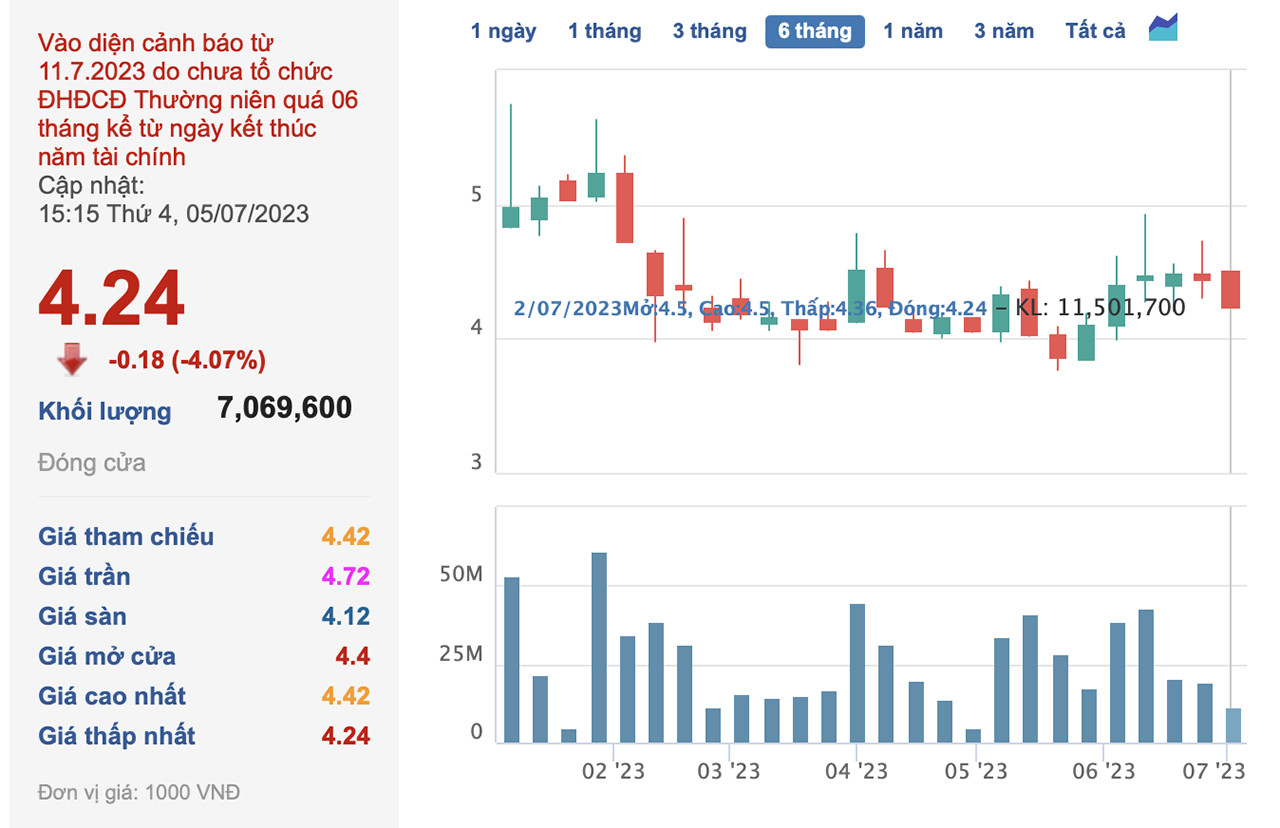Click the red down arrow price indicator

tap(72, 359)
